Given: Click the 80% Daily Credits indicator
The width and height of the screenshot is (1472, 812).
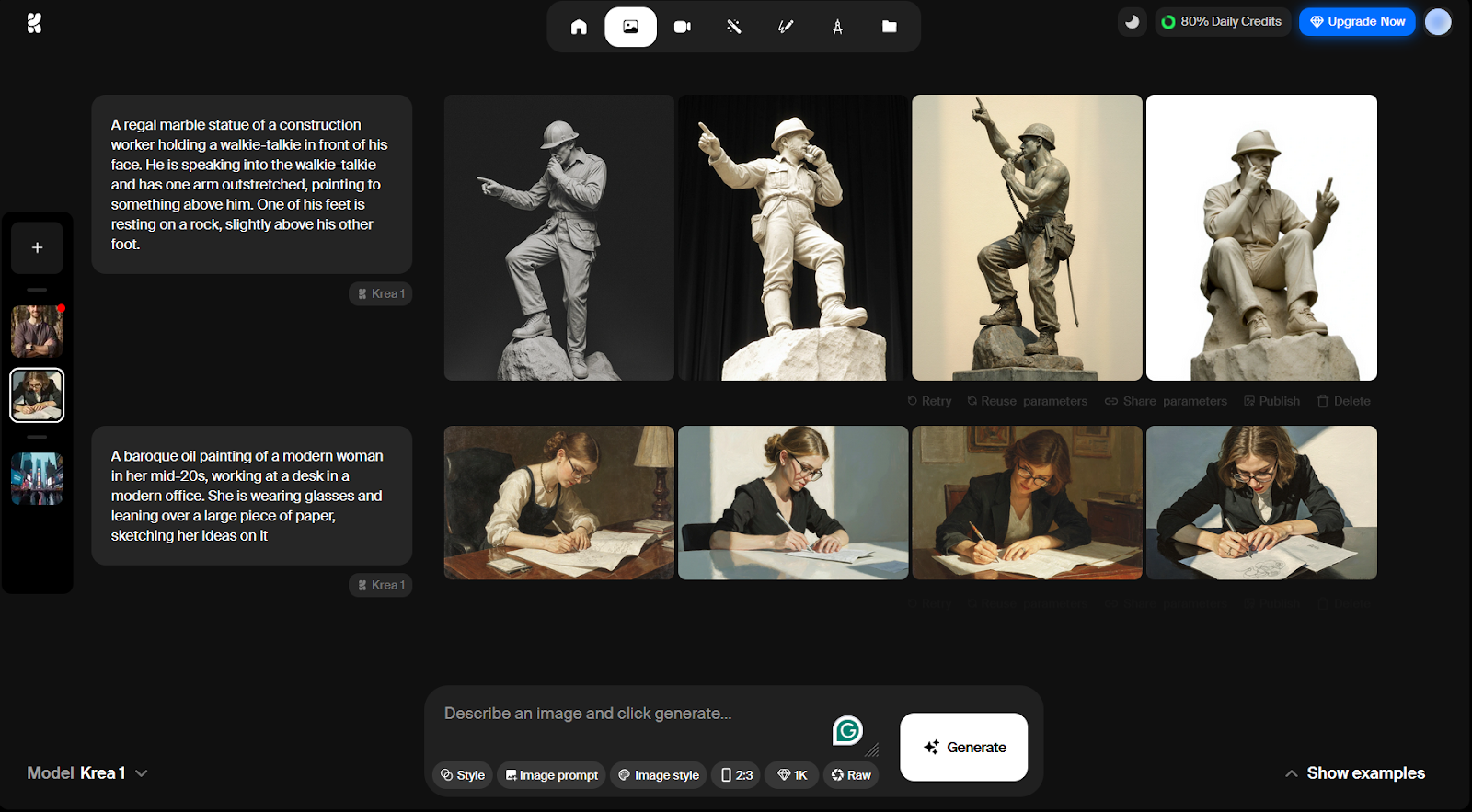Looking at the screenshot, I should tap(1222, 21).
